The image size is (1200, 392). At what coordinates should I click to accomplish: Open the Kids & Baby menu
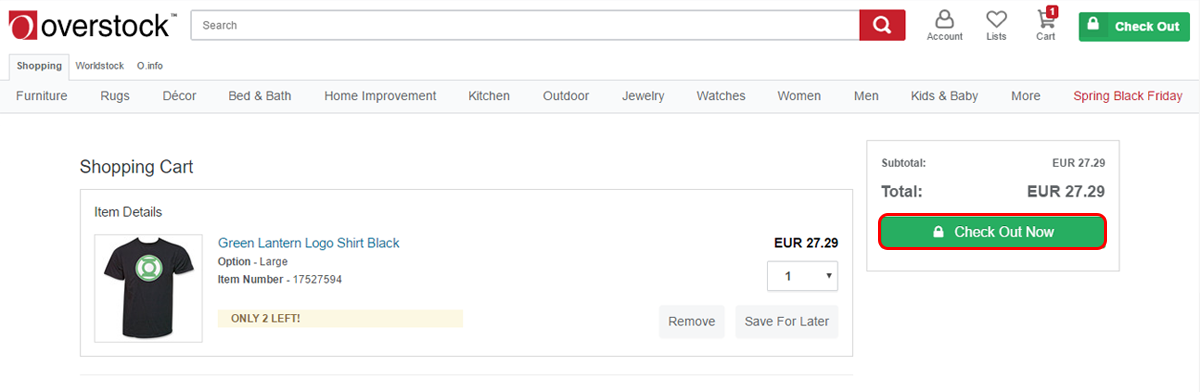click(x=944, y=96)
